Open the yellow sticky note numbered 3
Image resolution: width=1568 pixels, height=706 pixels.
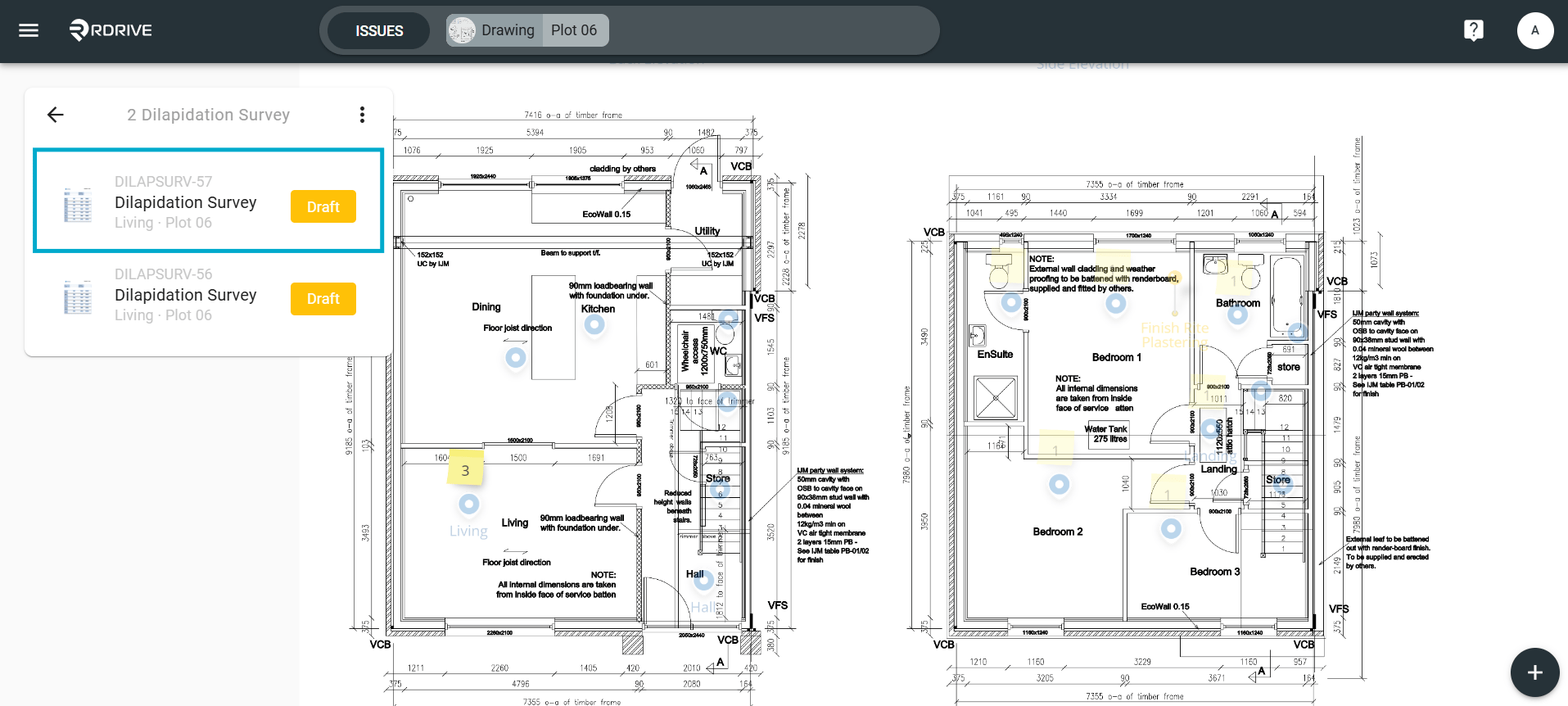coord(465,469)
